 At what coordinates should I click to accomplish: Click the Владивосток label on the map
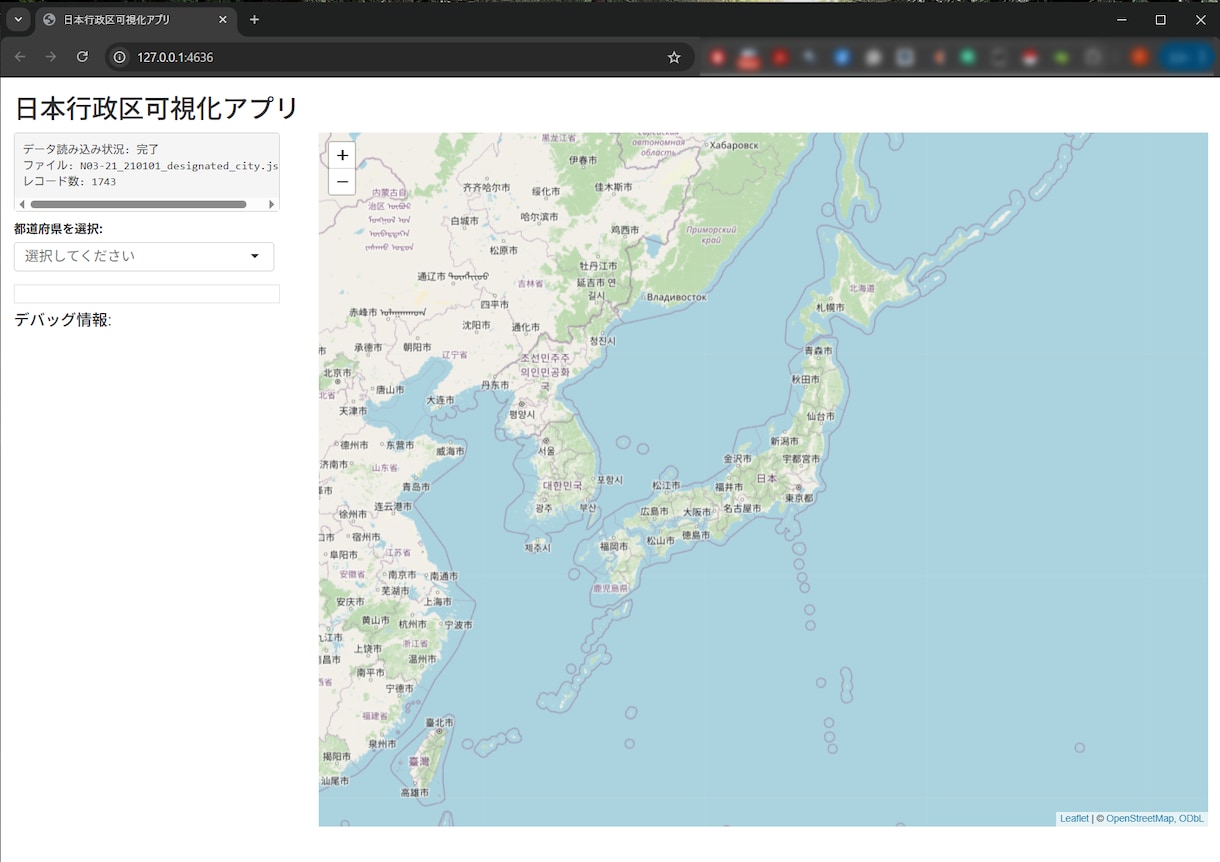coord(677,297)
